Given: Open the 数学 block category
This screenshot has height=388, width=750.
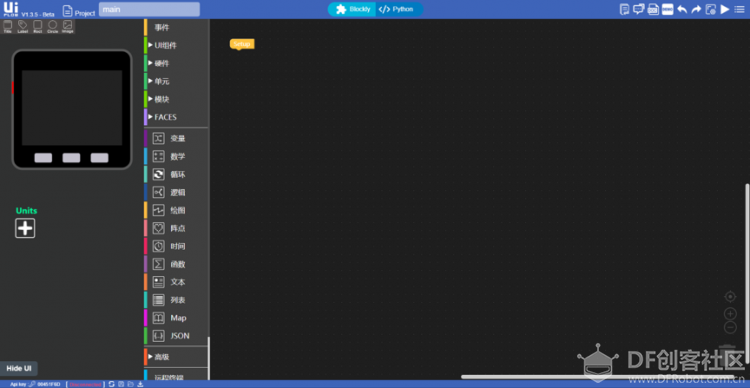Looking at the screenshot, I should click(176, 156).
